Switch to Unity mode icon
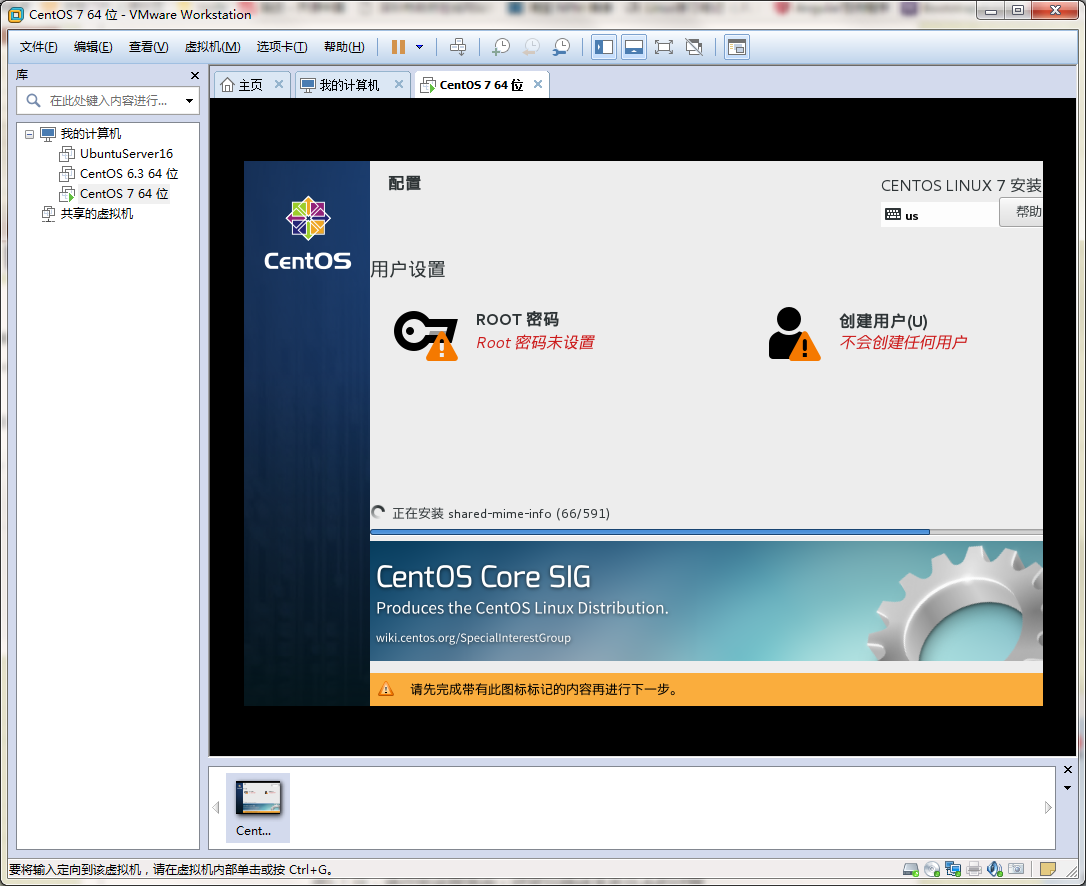The image size is (1086, 886). 693,47
